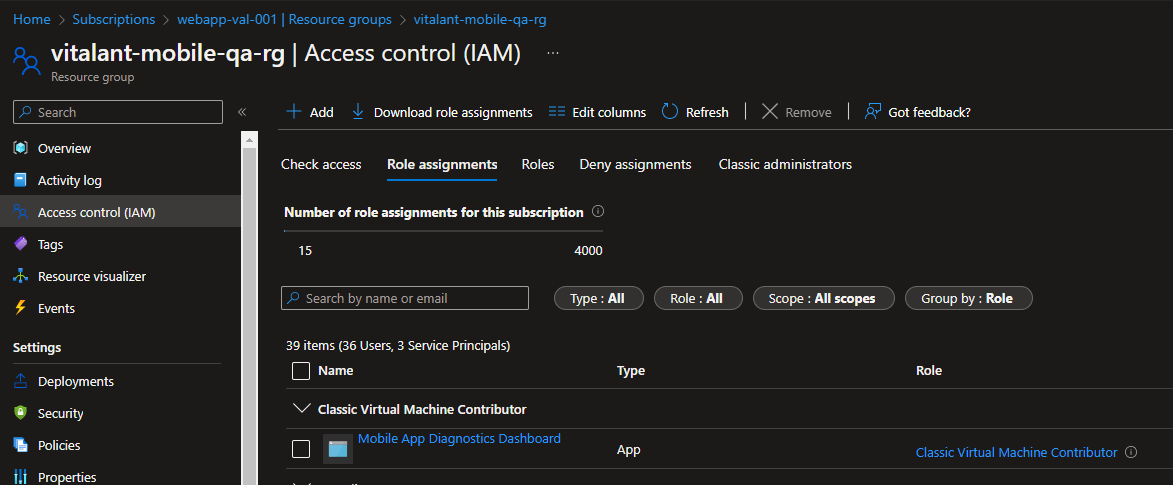Click the 39 items summary text

pyautogui.click(x=398, y=346)
